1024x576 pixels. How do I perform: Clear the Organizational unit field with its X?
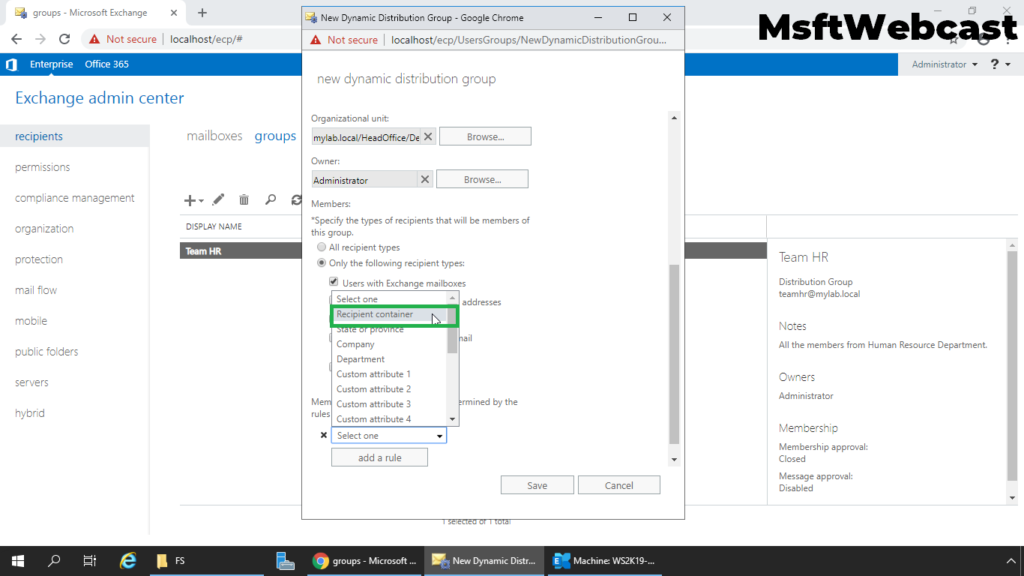428,136
